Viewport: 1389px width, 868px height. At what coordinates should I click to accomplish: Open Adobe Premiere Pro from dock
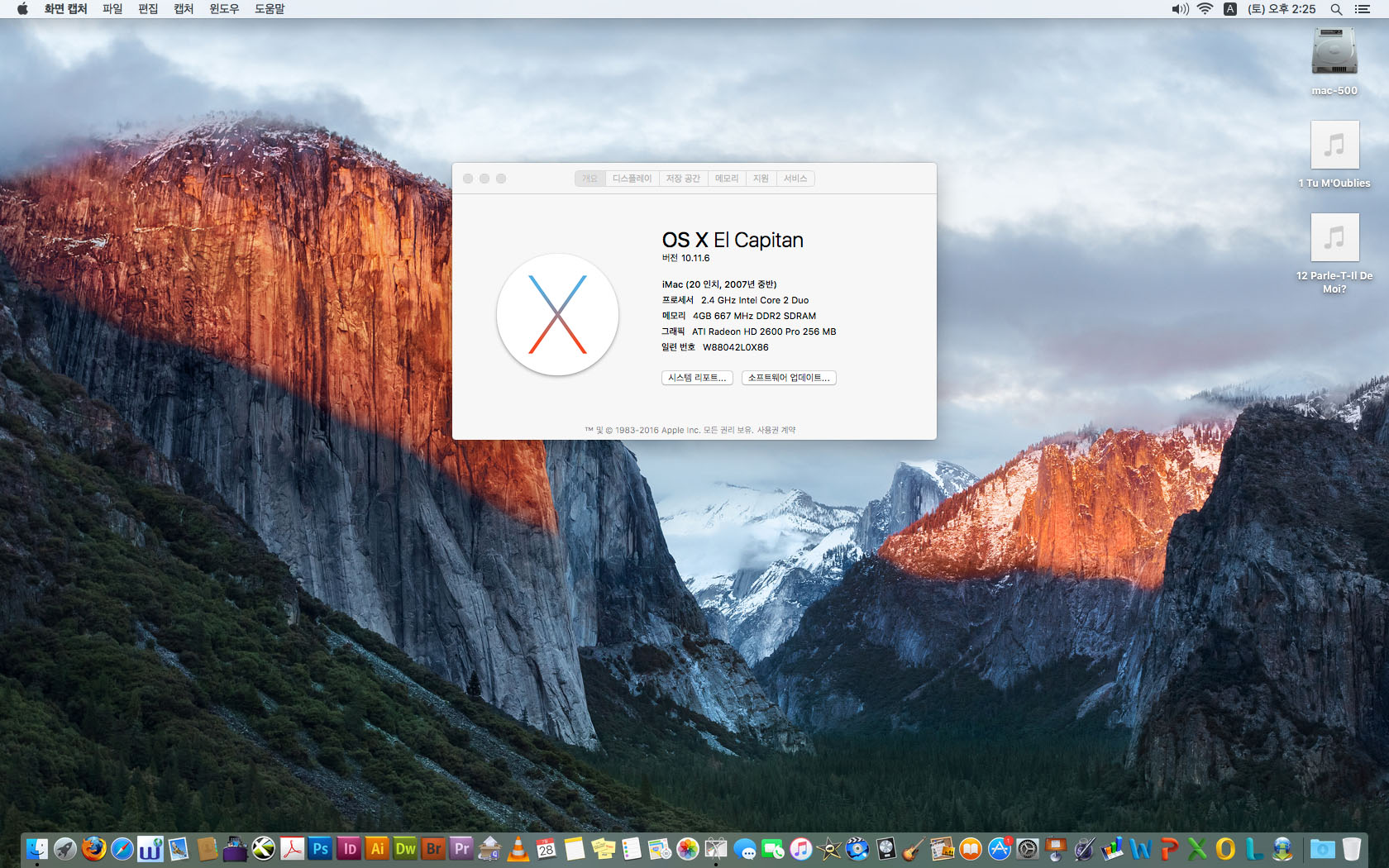[461, 849]
